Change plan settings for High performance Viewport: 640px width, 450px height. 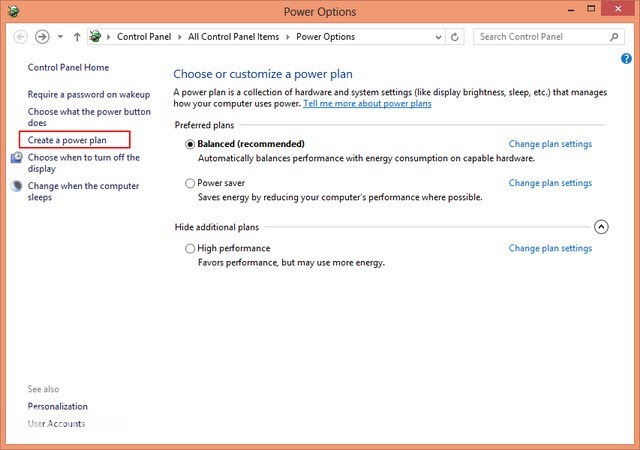tap(550, 249)
